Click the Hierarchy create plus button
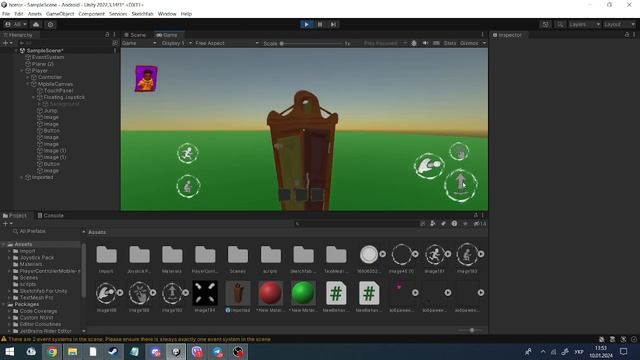Viewport: 640px width, 360px height. 6,43
